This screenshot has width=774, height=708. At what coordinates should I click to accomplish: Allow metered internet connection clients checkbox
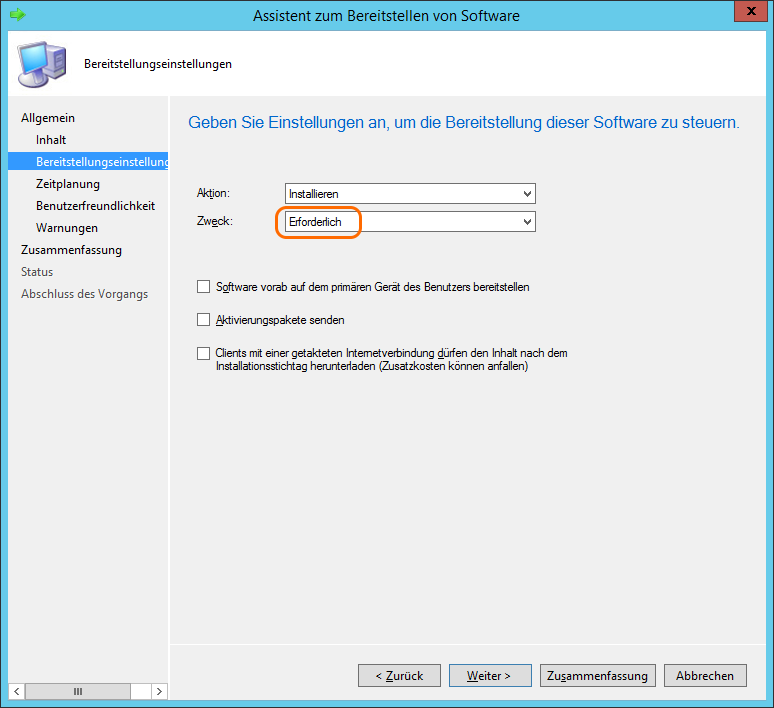click(204, 353)
